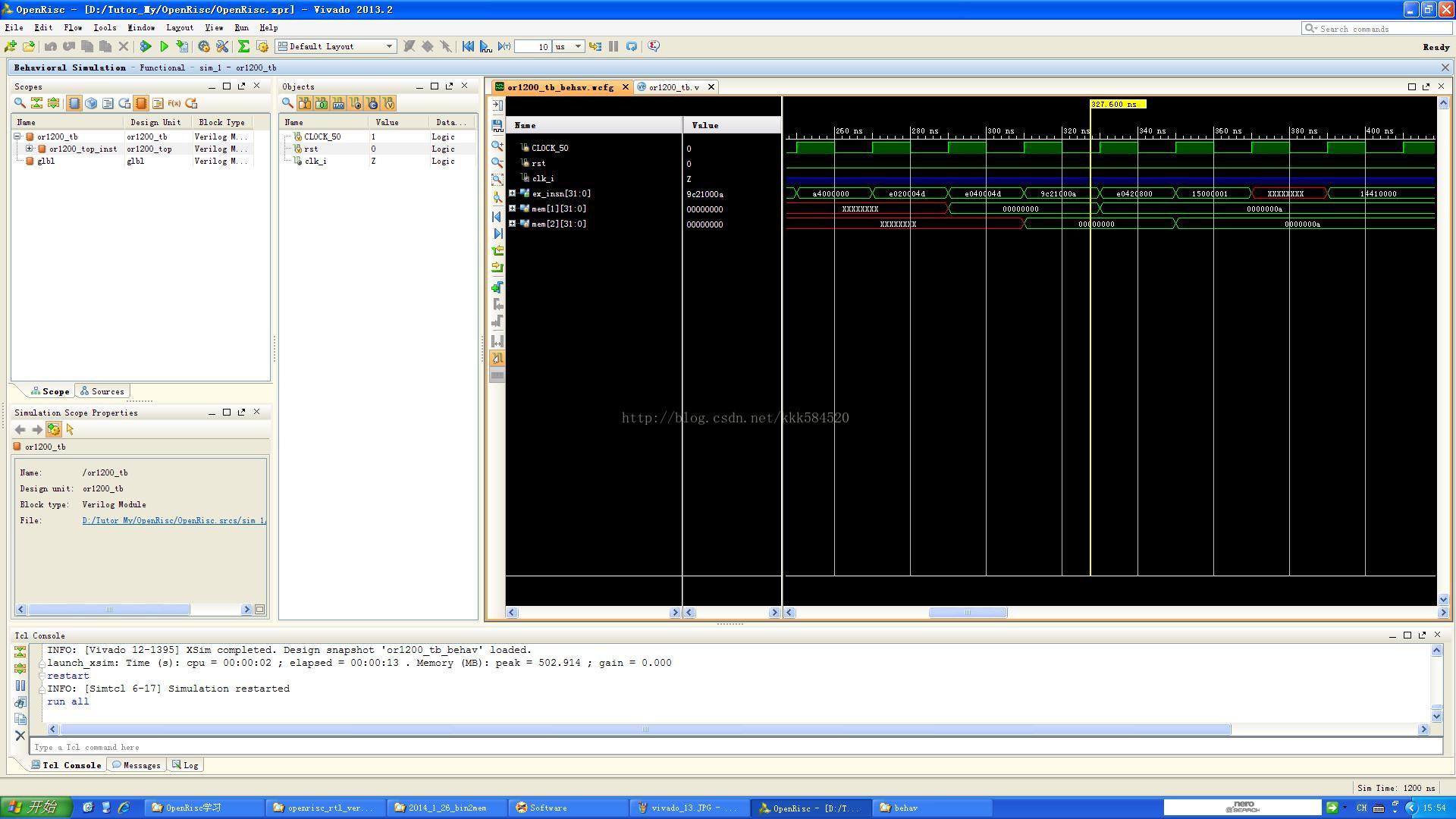Toggle the Output ports filter in Objects
Image resolution: width=1456 pixels, height=819 pixels.
(322, 103)
